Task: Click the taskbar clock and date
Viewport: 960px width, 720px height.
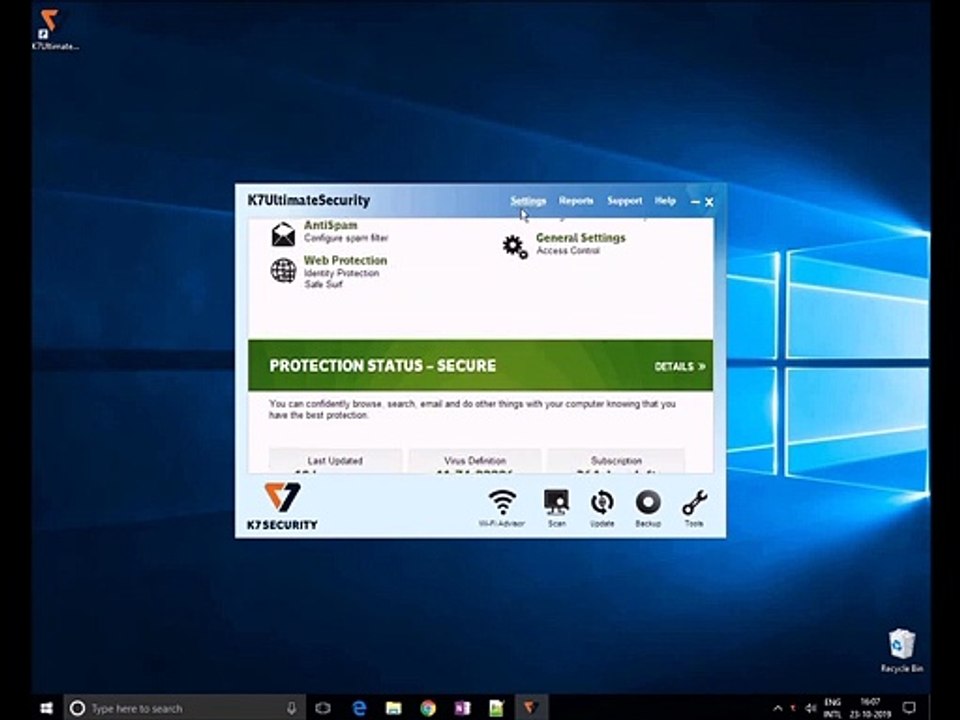Action: pyautogui.click(x=870, y=708)
